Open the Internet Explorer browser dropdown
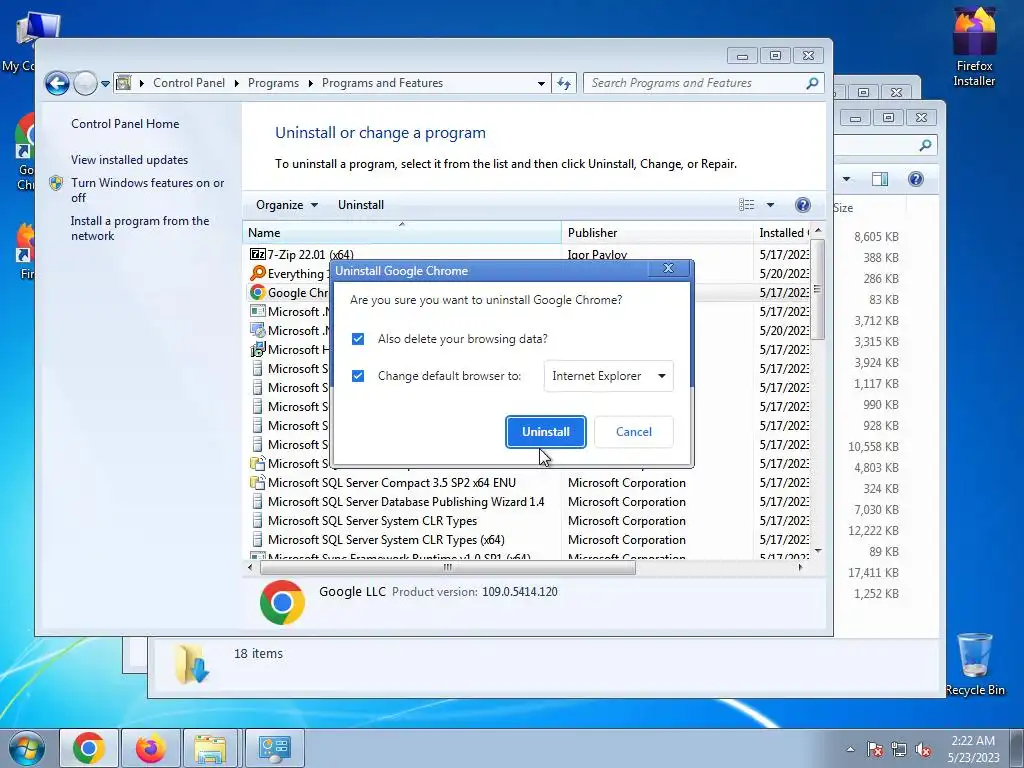The height and width of the screenshot is (768, 1024). pyautogui.click(x=609, y=376)
